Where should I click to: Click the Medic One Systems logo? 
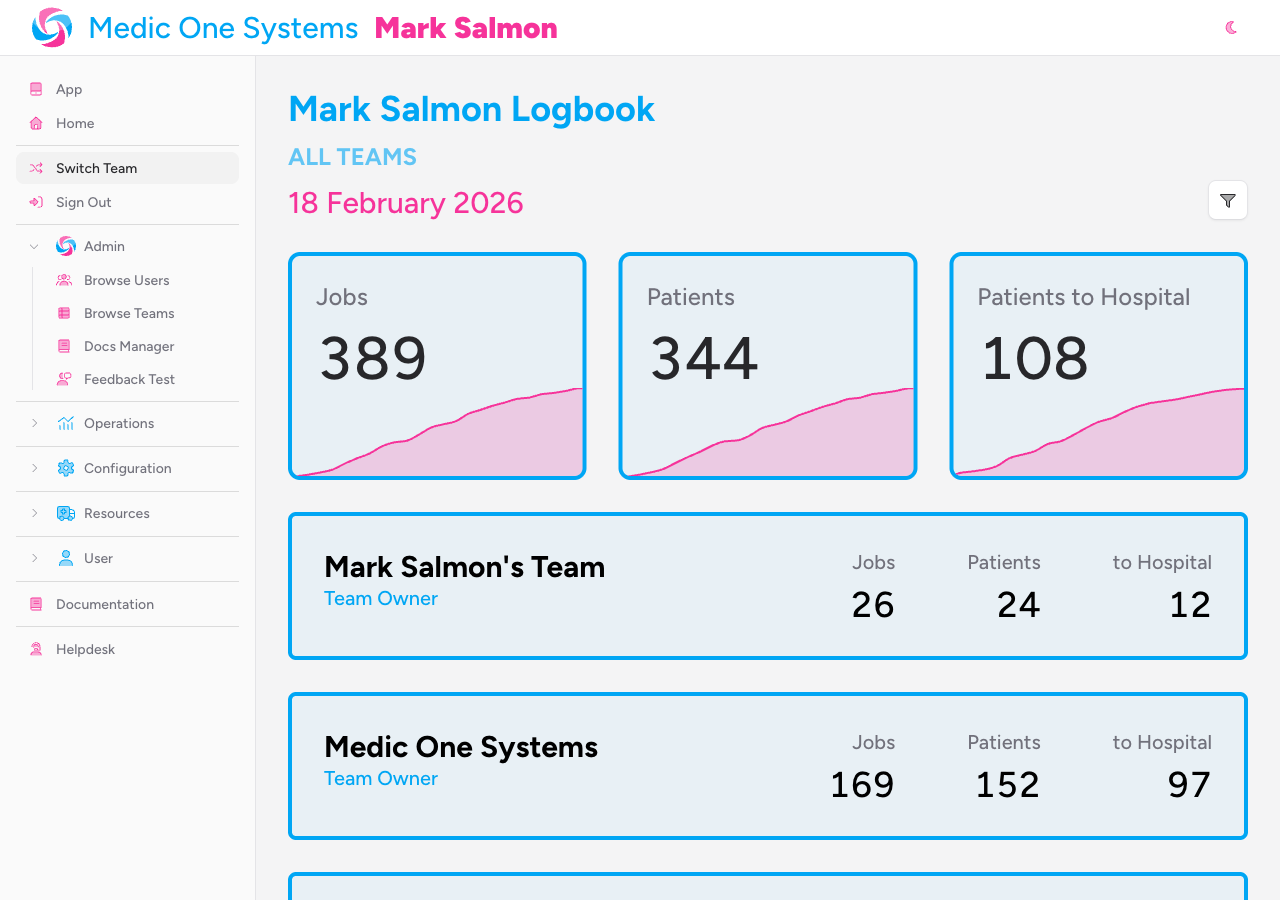click(49, 27)
